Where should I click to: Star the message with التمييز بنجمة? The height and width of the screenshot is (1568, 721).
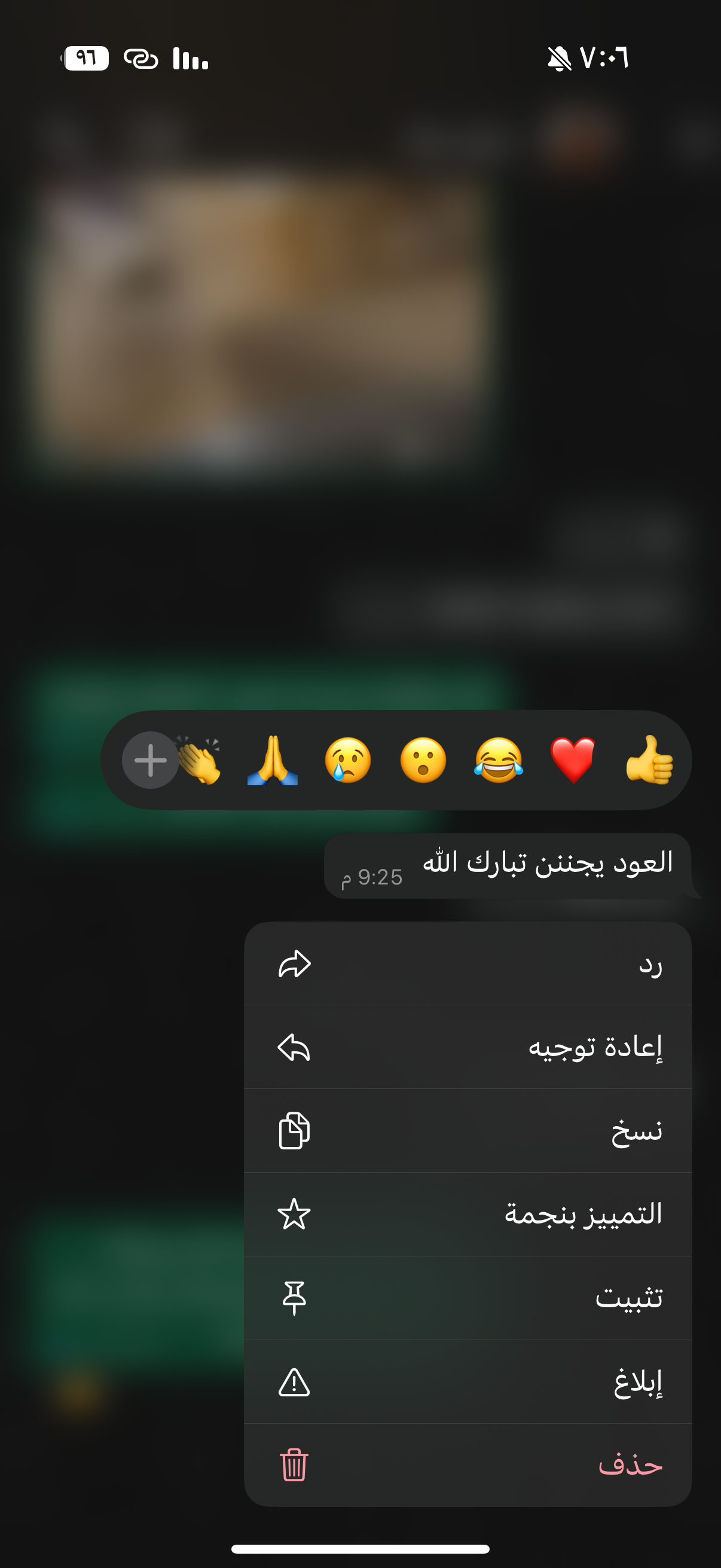click(468, 1215)
